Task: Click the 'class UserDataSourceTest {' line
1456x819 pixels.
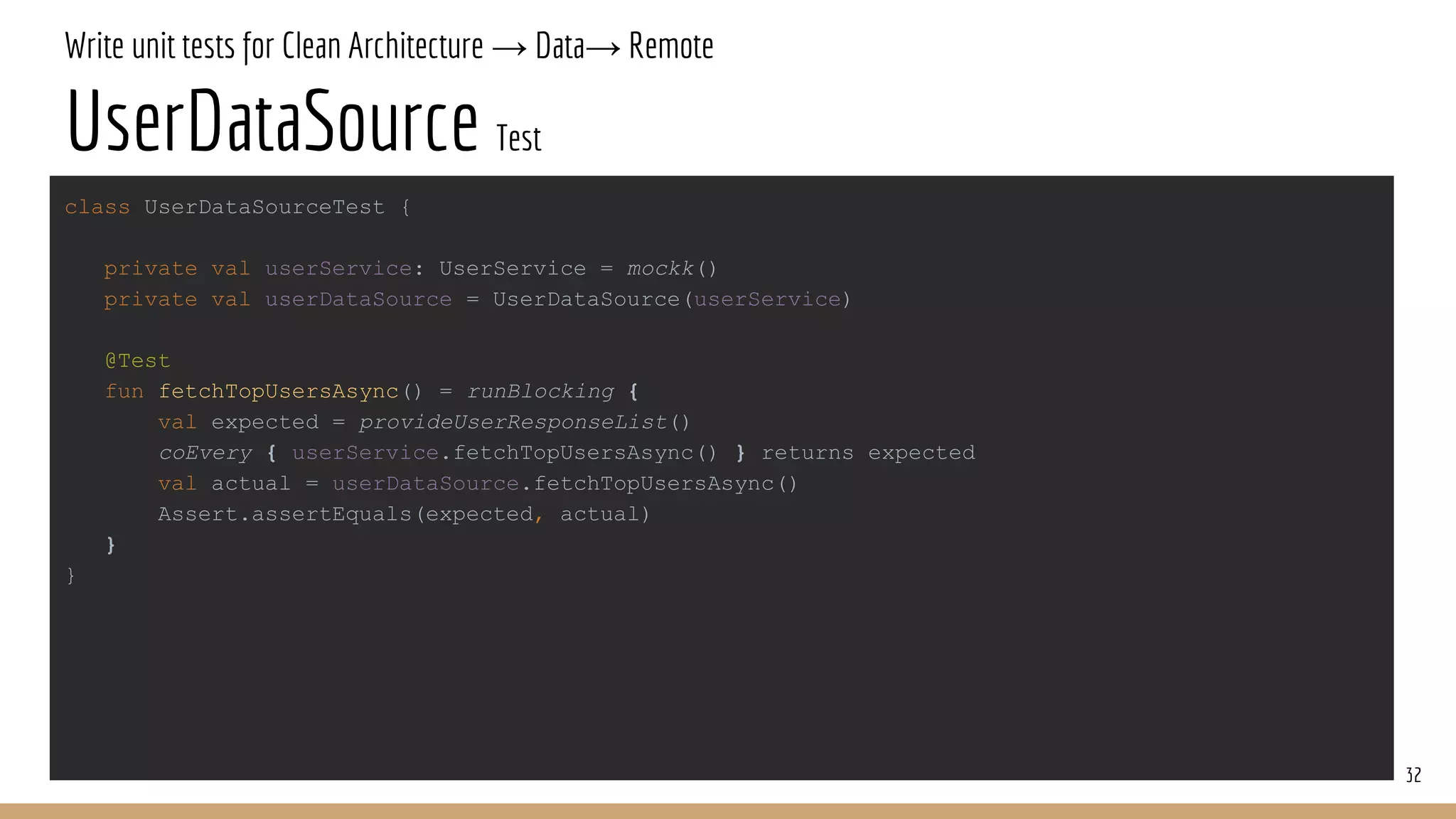Action: pyautogui.click(x=237, y=208)
